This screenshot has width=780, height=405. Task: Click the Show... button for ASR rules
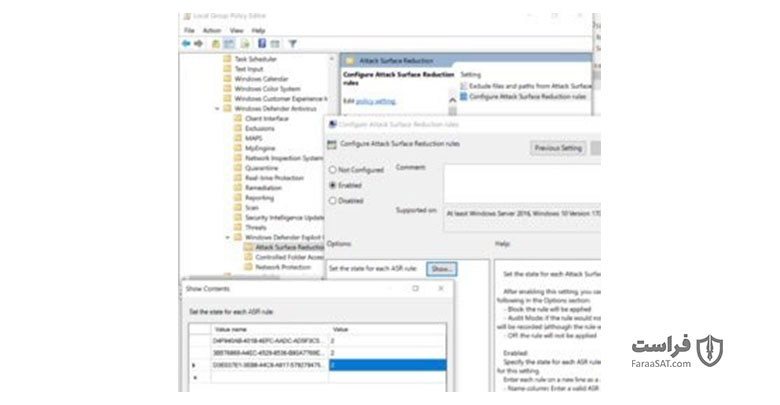click(441, 269)
